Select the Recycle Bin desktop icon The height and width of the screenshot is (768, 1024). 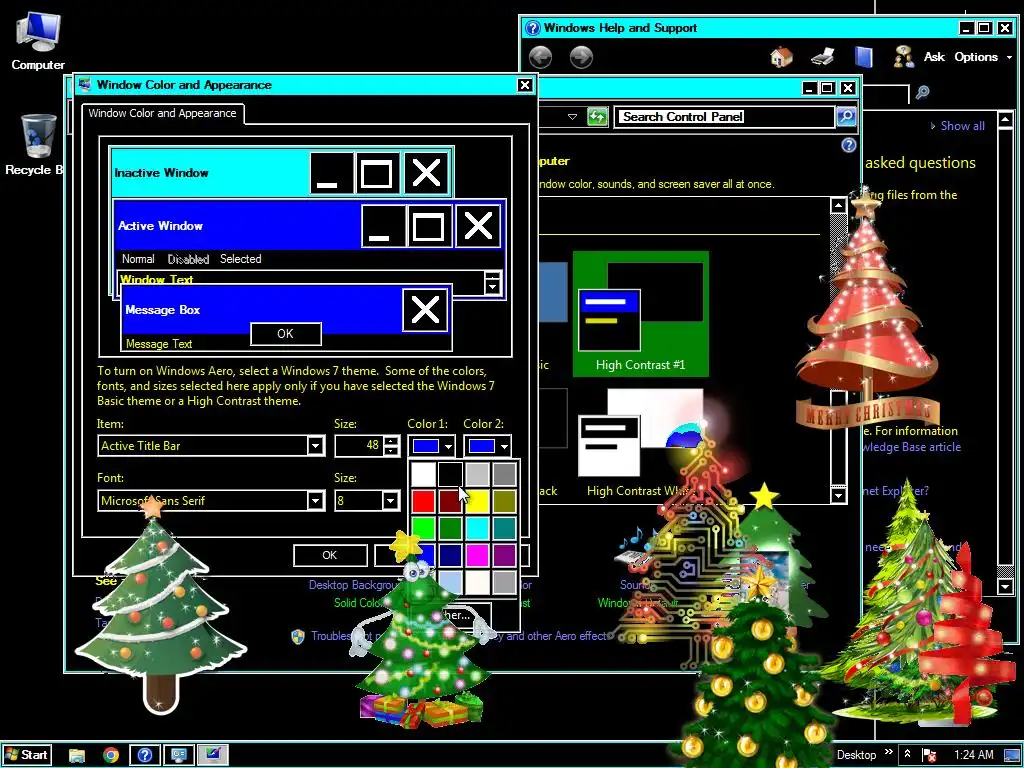click(x=36, y=145)
